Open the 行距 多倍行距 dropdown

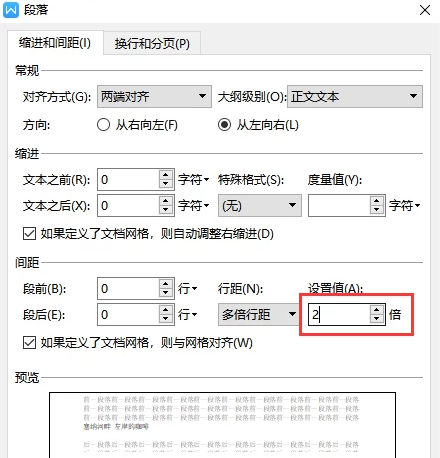tap(259, 314)
